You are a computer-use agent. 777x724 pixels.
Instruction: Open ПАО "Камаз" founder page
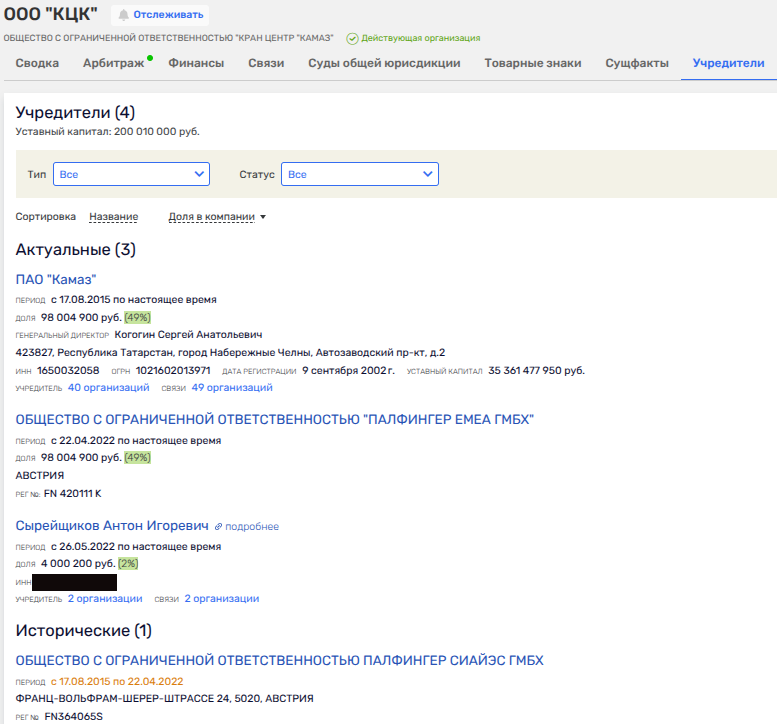pyautogui.click(x=56, y=279)
